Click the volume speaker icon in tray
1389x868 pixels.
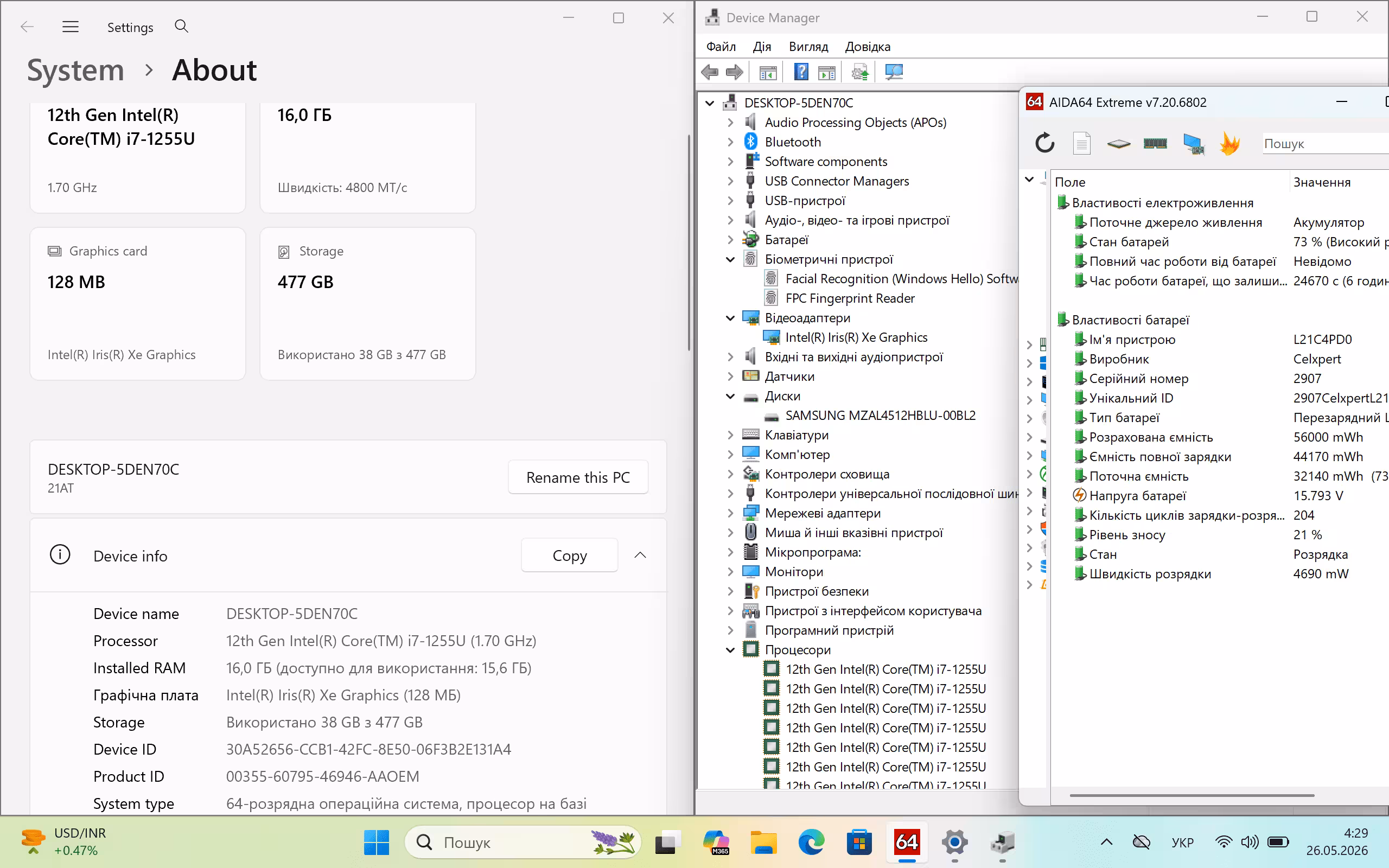(1250, 842)
